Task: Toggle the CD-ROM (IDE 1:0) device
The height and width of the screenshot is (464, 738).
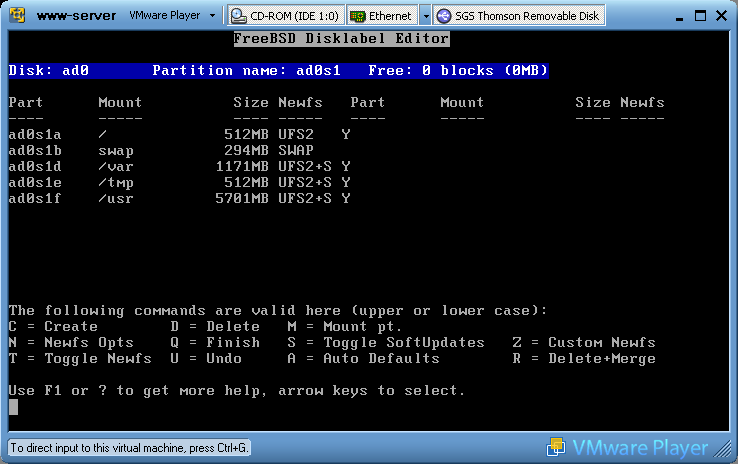Action: click(x=286, y=16)
